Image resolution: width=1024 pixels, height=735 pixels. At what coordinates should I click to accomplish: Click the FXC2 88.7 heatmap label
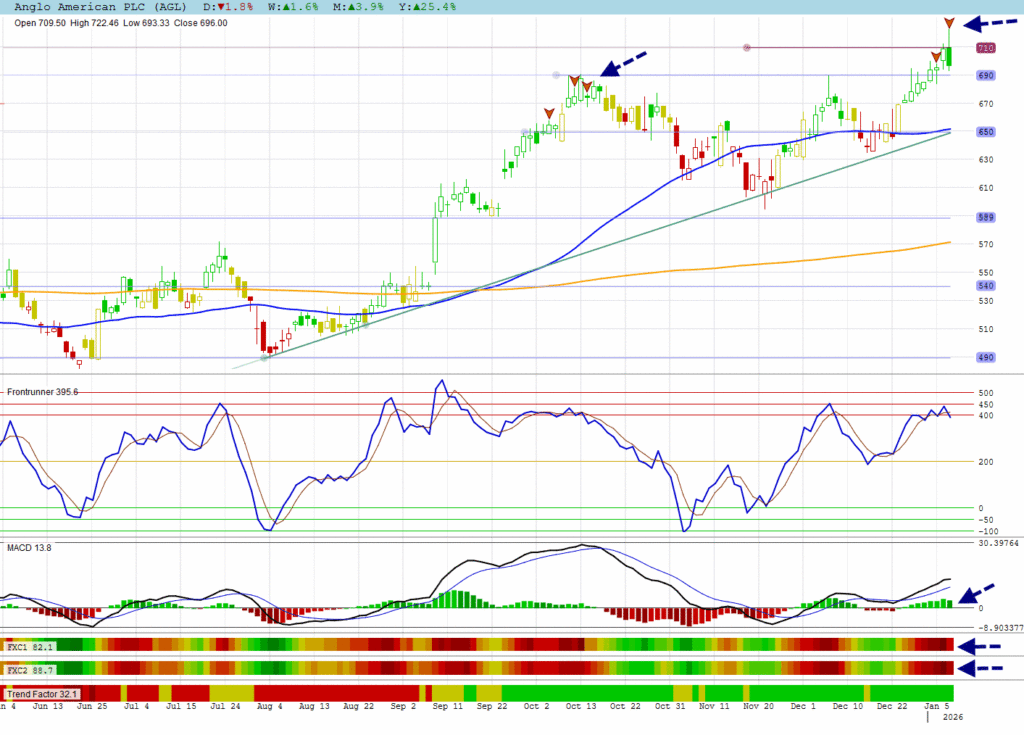[29, 668]
